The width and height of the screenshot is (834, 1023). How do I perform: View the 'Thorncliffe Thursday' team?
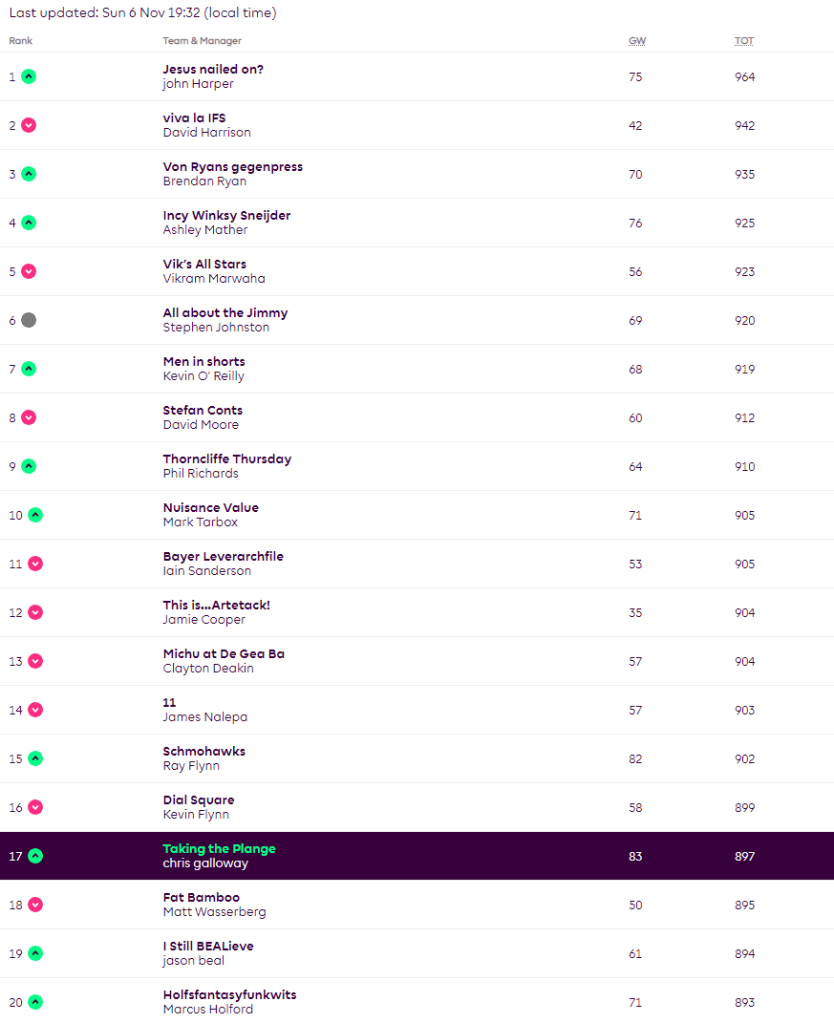(x=227, y=459)
